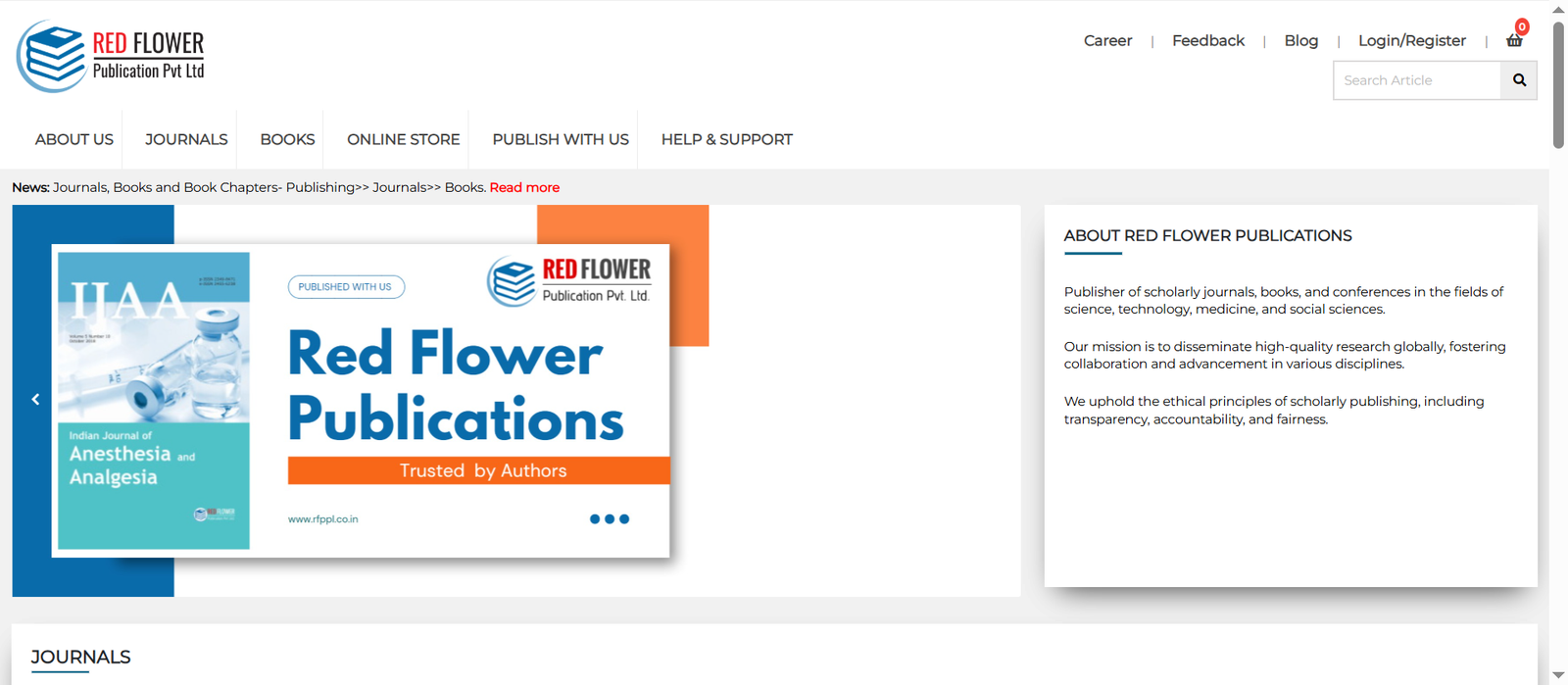Image resolution: width=1568 pixels, height=685 pixels.
Task: Click the cart count badge showing 0
Action: coord(1522,26)
